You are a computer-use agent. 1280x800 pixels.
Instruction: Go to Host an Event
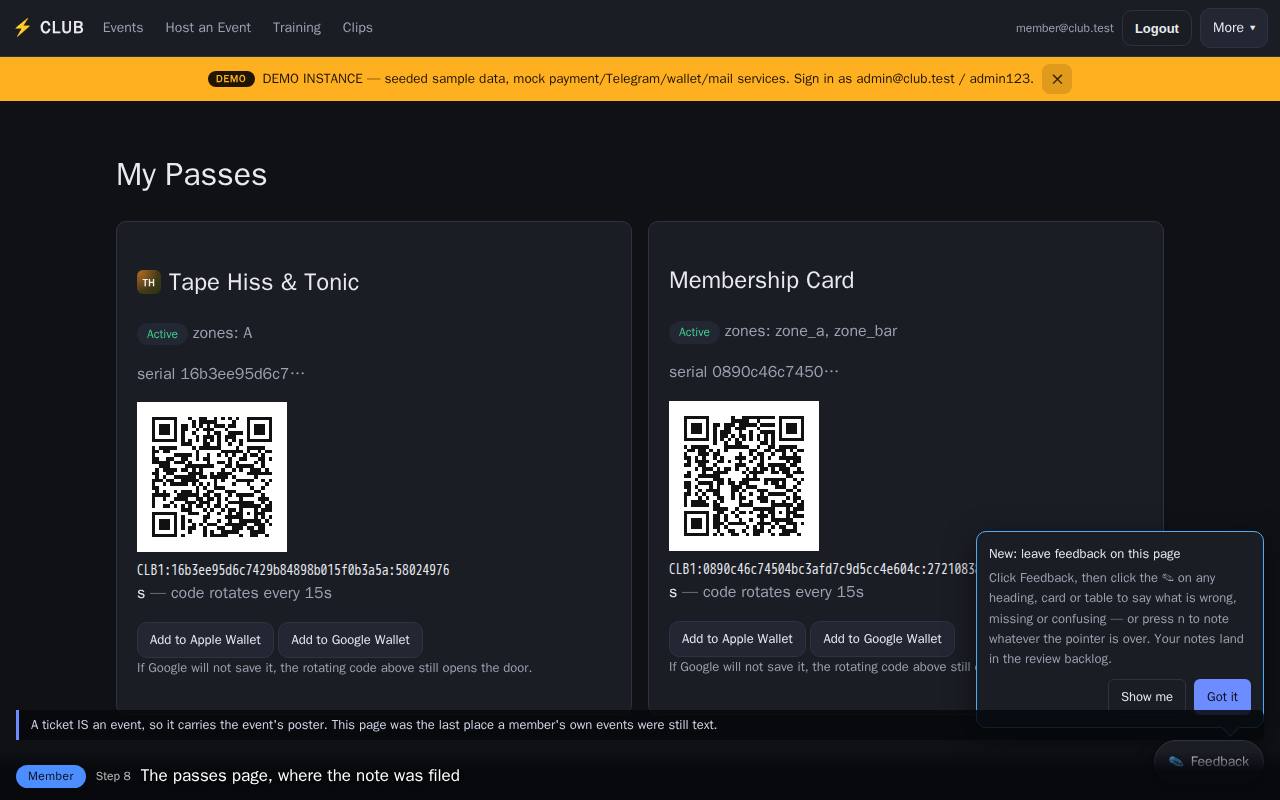[208, 28]
